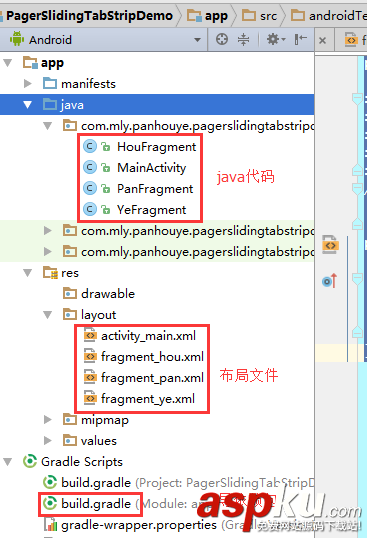Click the fragment_ye.xml file icon
The image size is (367, 538).
tap(90, 398)
